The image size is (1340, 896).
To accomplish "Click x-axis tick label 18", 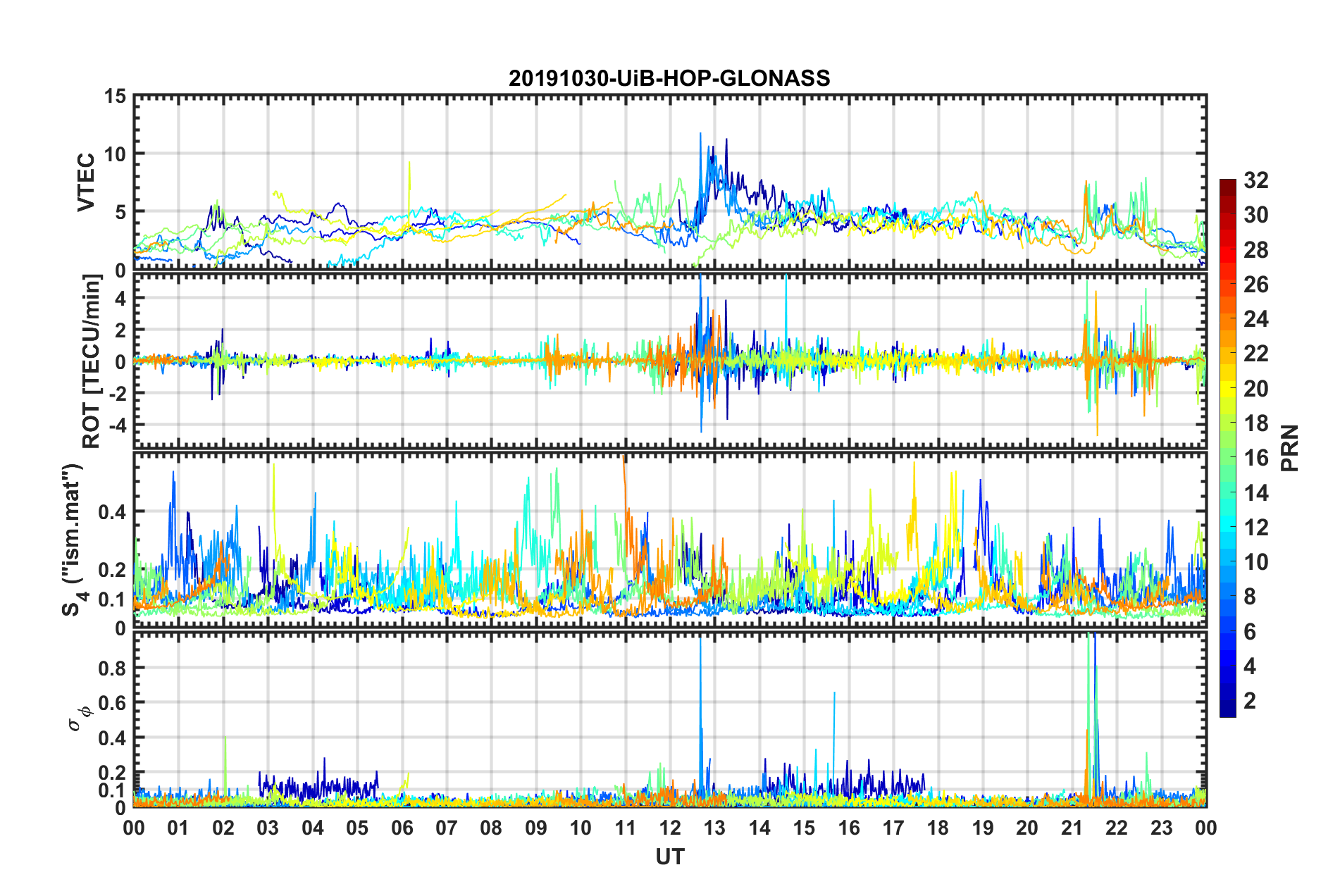I will pyautogui.click(x=938, y=828).
